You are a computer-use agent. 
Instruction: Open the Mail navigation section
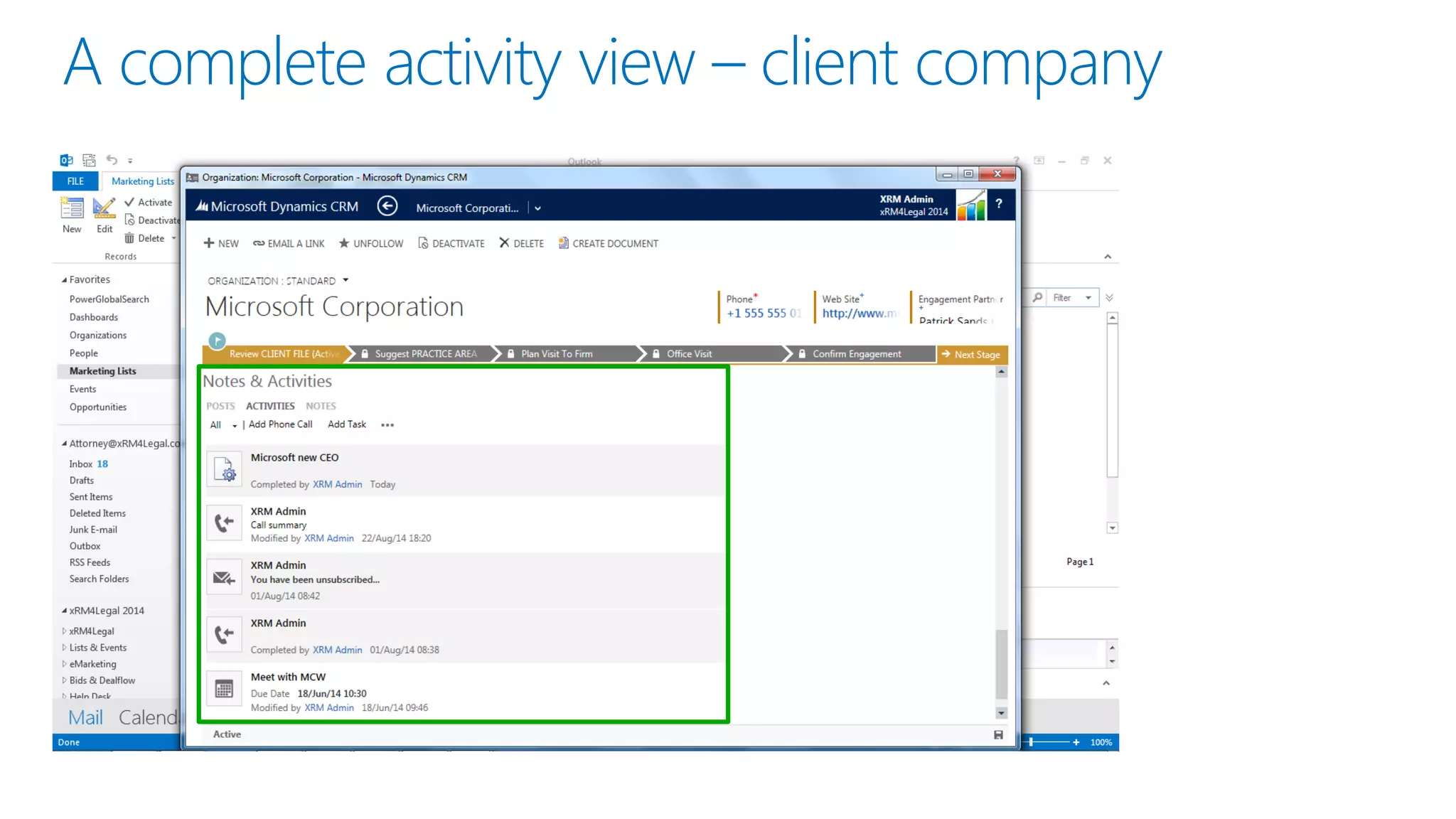(x=85, y=717)
